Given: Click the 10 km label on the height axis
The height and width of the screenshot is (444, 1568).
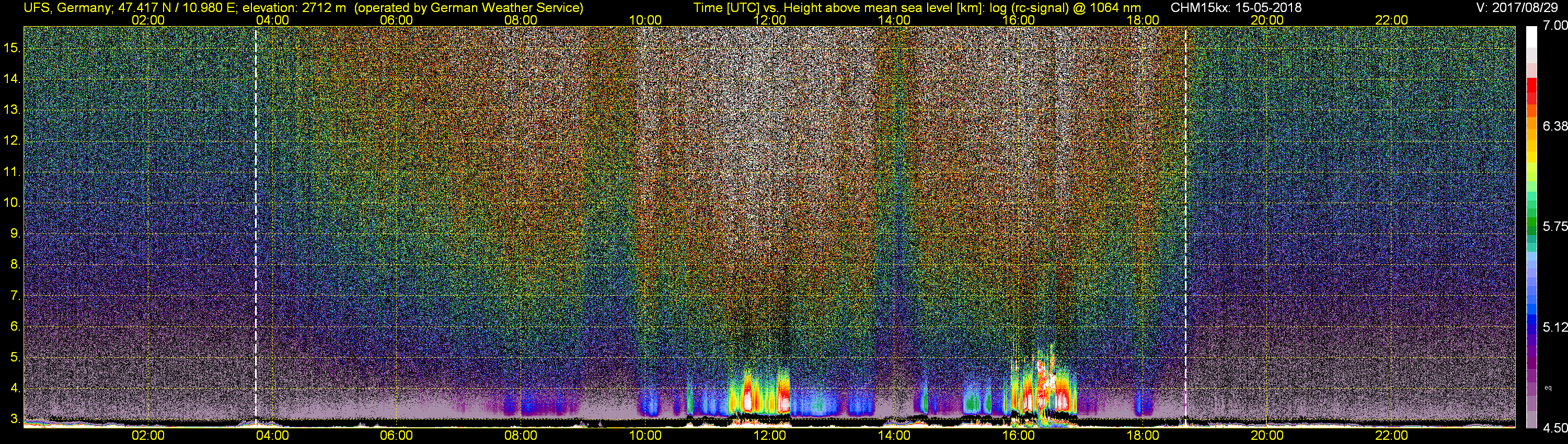Looking at the screenshot, I should tap(12, 203).
